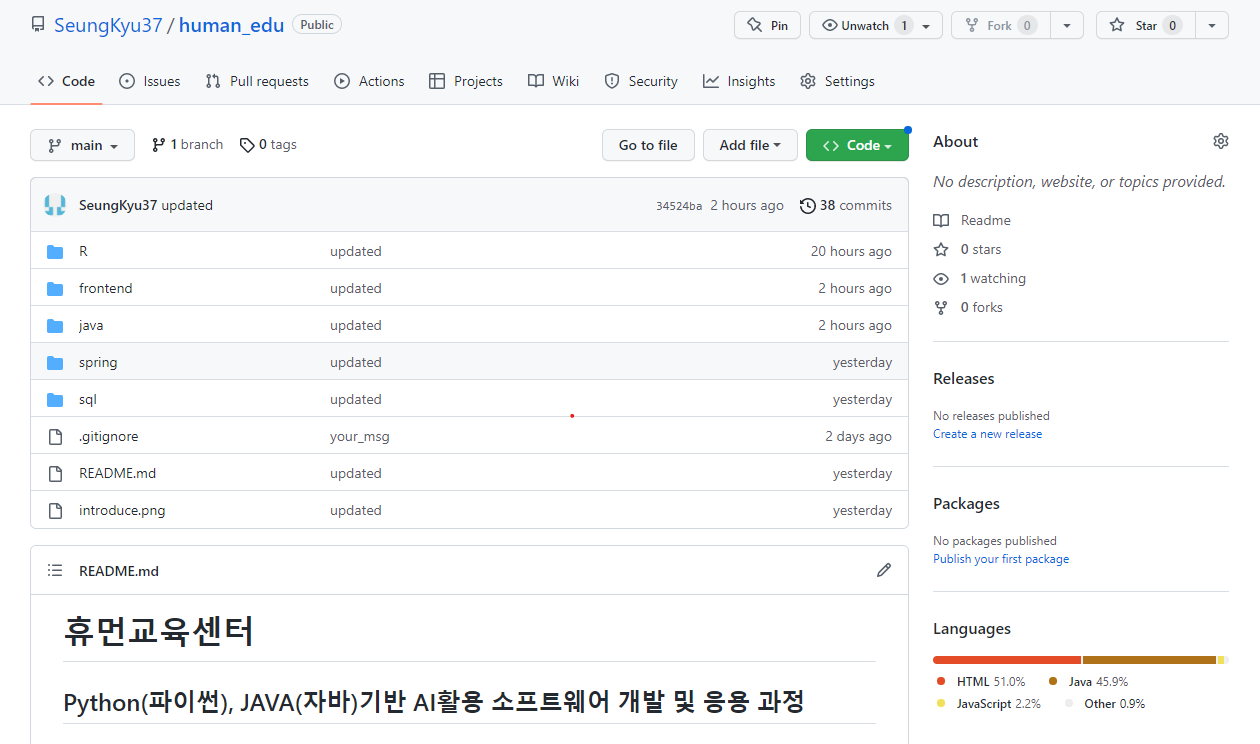Open the human_edu repository name link
The width and height of the screenshot is (1260, 744).
coord(231,25)
